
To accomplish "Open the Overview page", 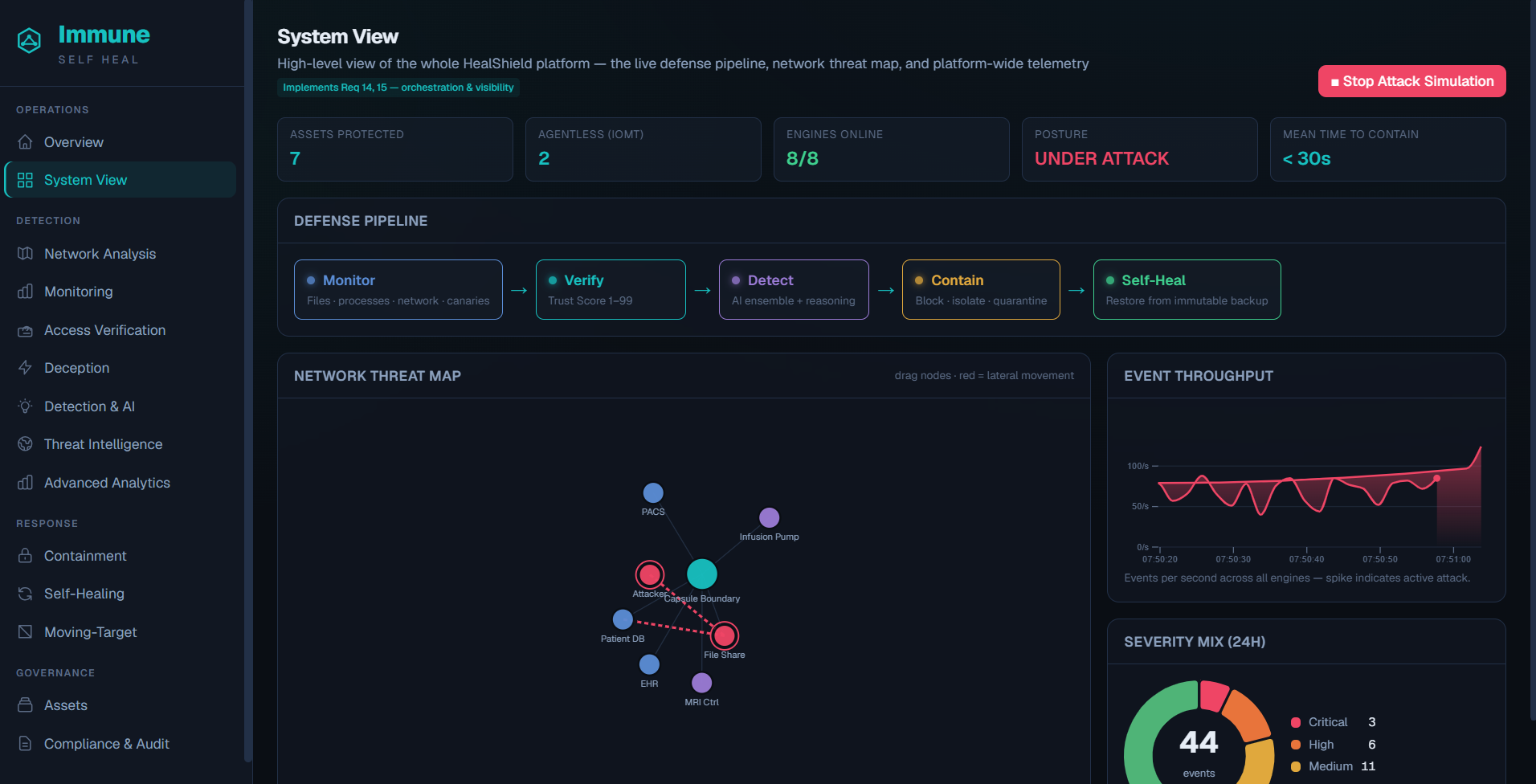I will click(121, 142).
